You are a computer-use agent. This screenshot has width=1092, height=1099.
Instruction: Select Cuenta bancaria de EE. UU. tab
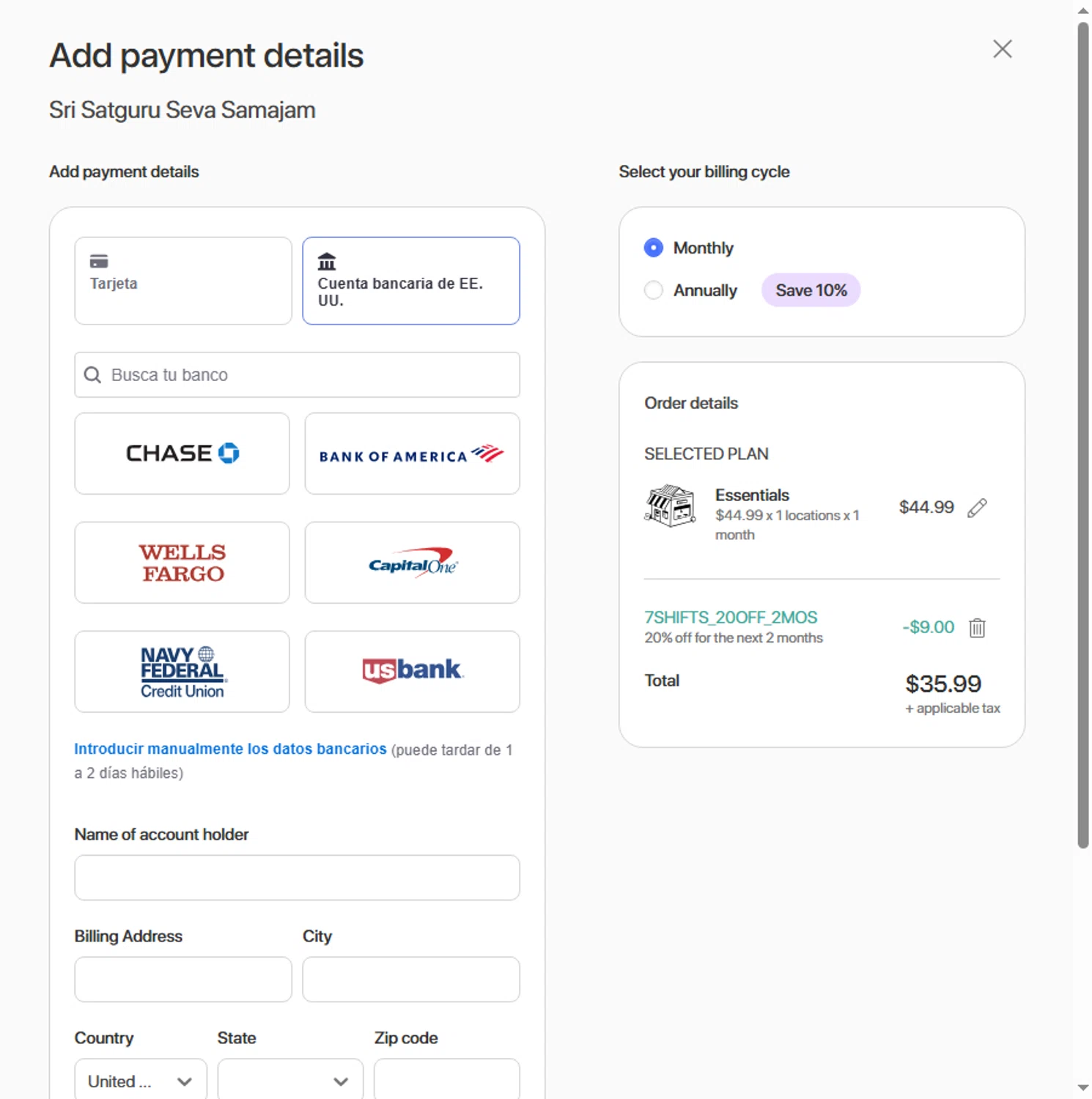click(x=411, y=281)
